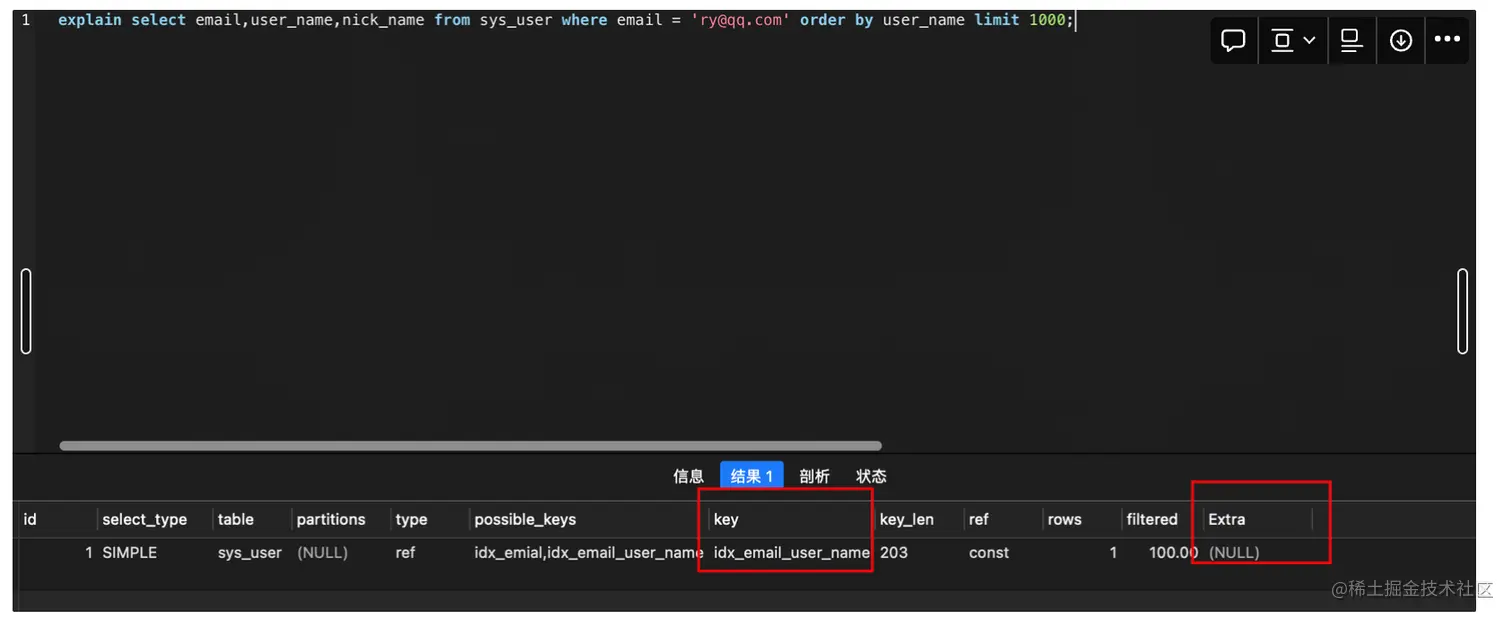Open the three-dot more options menu
The width and height of the screenshot is (1512, 619).
click(x=1447, y=40)
